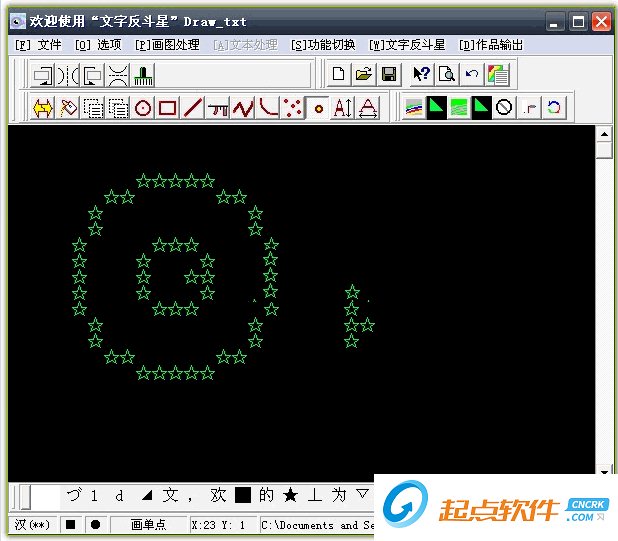The width and height of the screenshot is (618, 541).
Task: Open the [O] 选项 menu
Action: (98, 45)
